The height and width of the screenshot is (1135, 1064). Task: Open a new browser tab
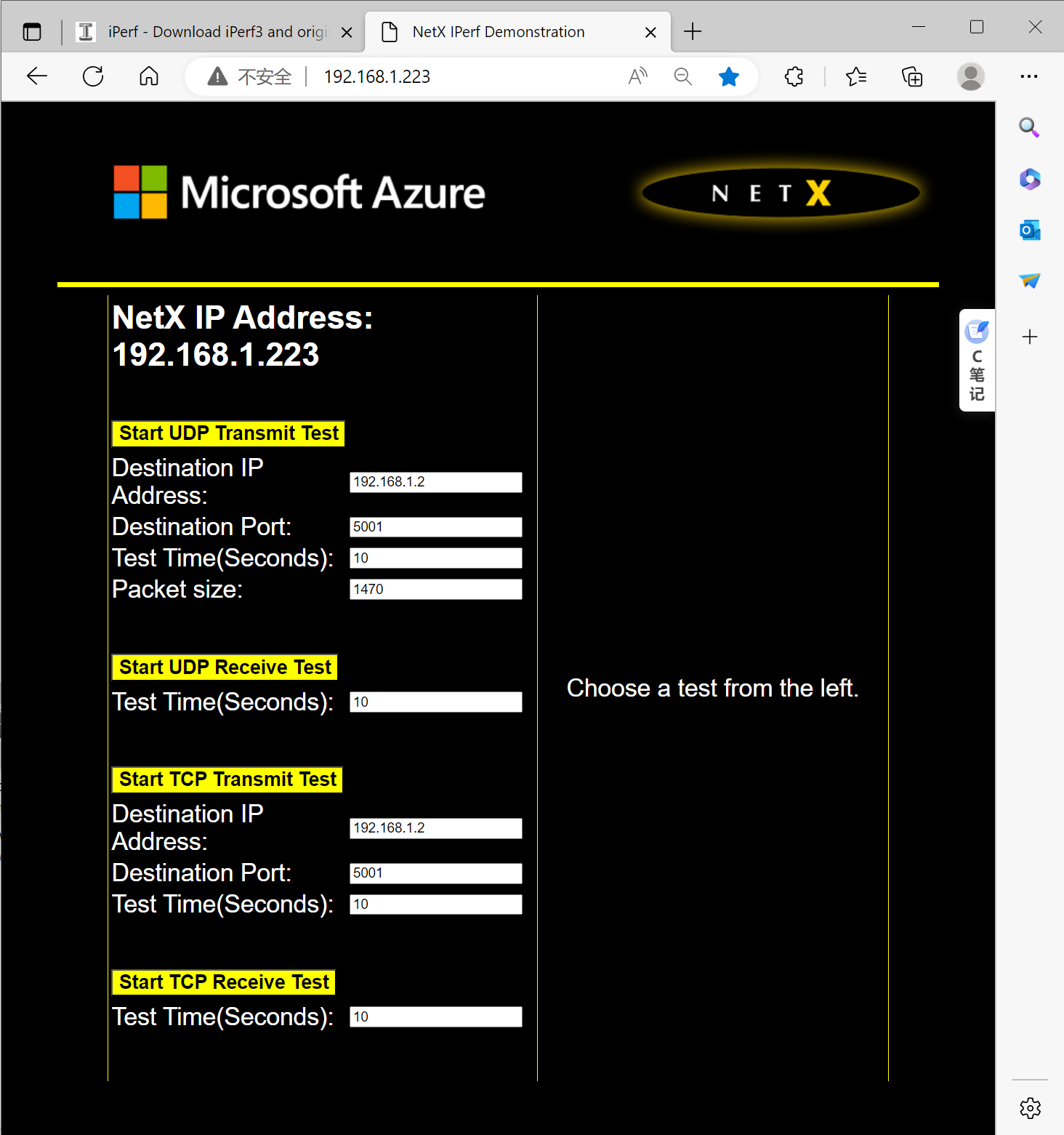(x=693, y=31)
